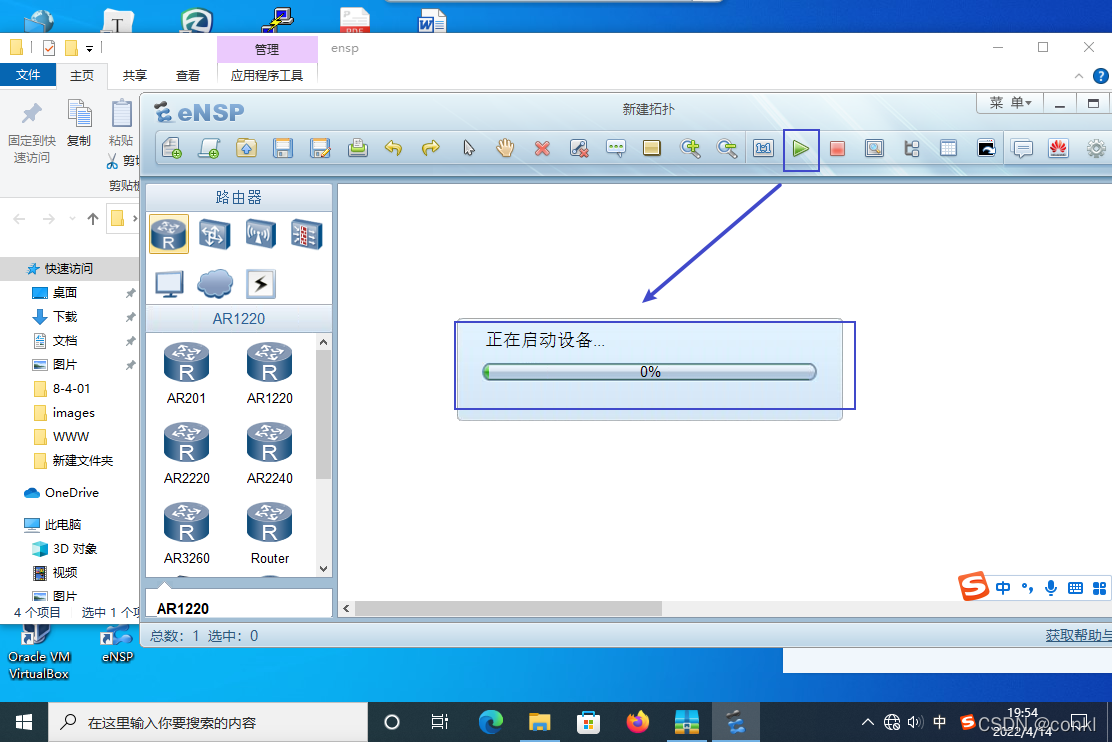Switch to 查看 tab in File Explorer
Image resolution: width=1112 pixels, height=742 pixels.
coord(187,75)
